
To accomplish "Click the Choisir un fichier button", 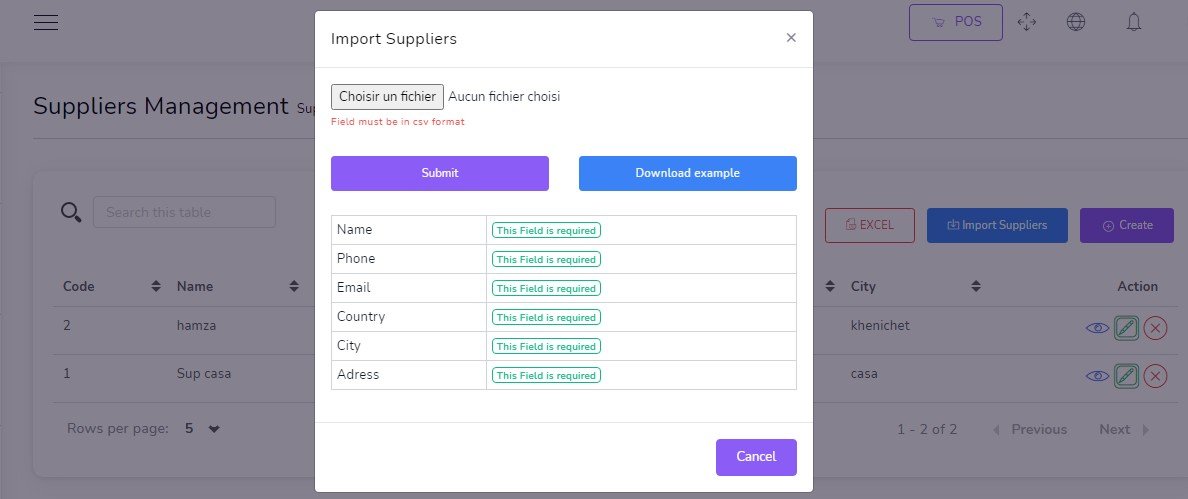I will (x=387, y=97).
